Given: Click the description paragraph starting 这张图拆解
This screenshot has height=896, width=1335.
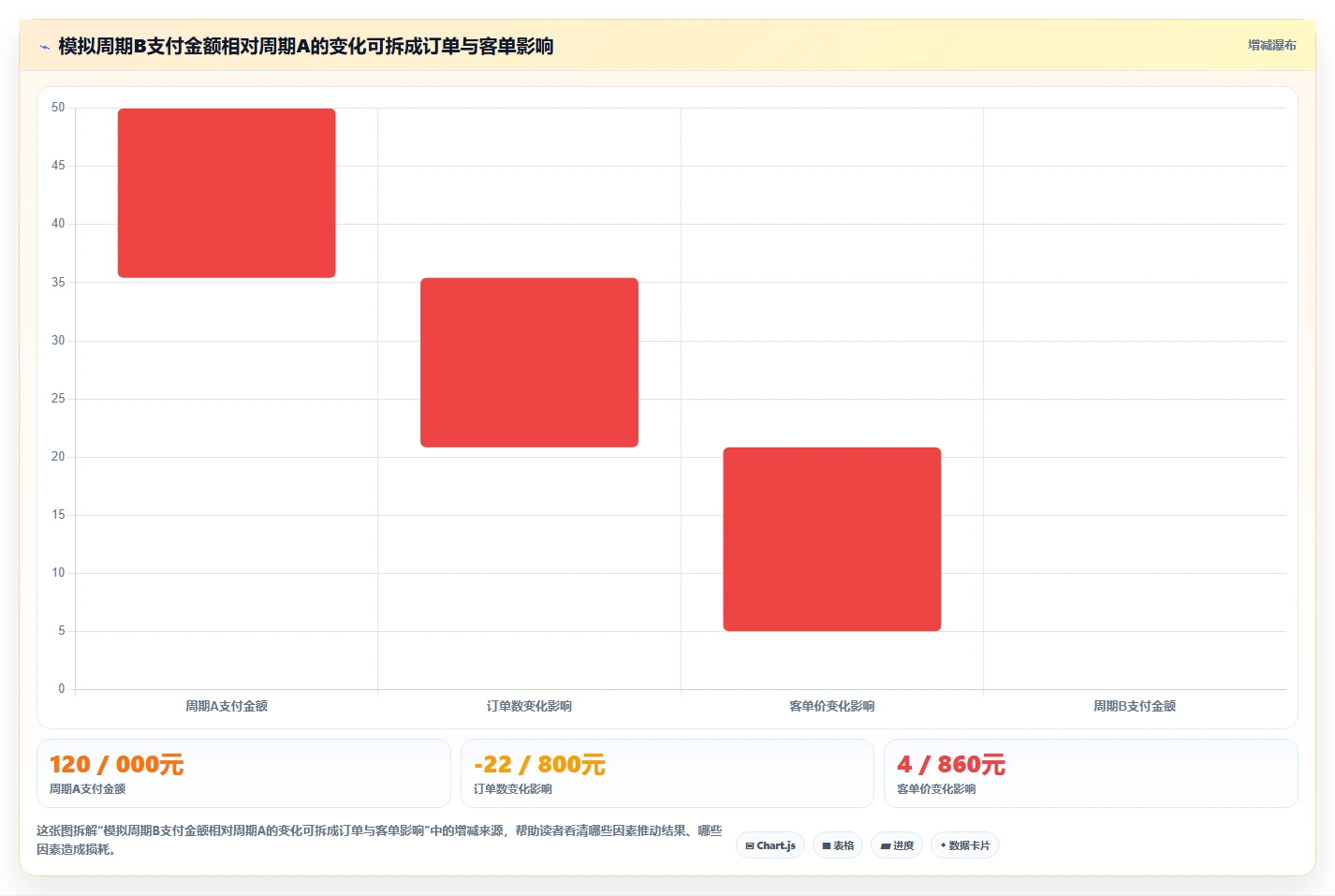Looking at the screenshot, I should pyautogui.click(x=379, y=840).
